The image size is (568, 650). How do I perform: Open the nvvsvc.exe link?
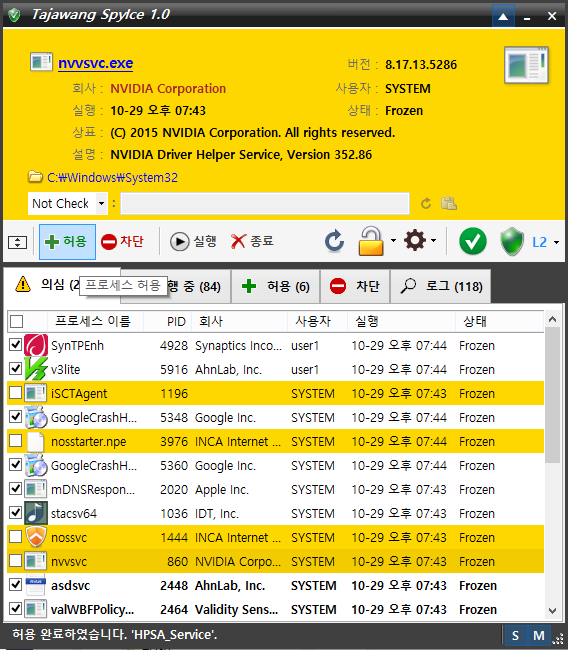click(x=95, y=63)
